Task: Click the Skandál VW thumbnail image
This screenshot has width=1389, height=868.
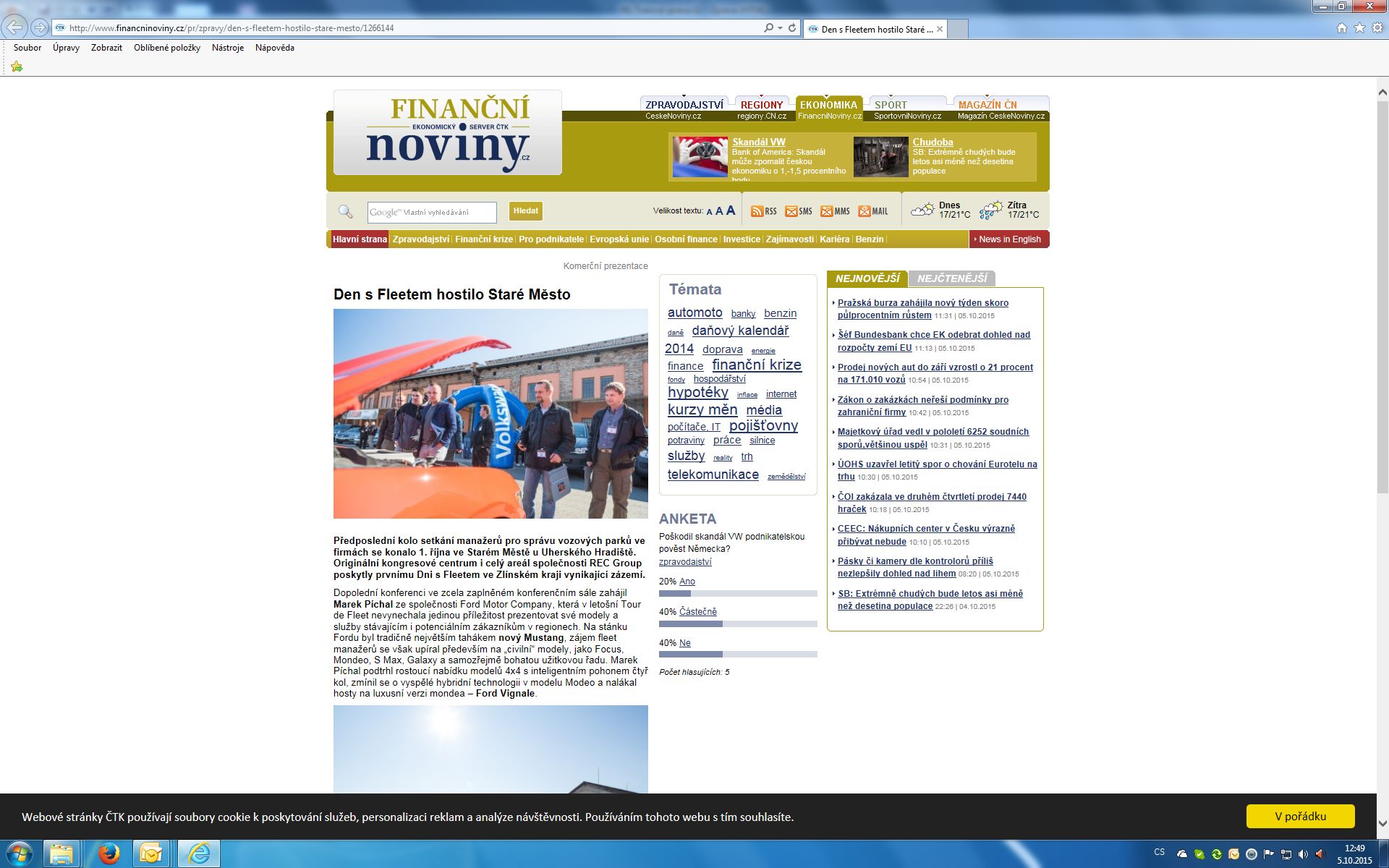Action: click(700, 157)
